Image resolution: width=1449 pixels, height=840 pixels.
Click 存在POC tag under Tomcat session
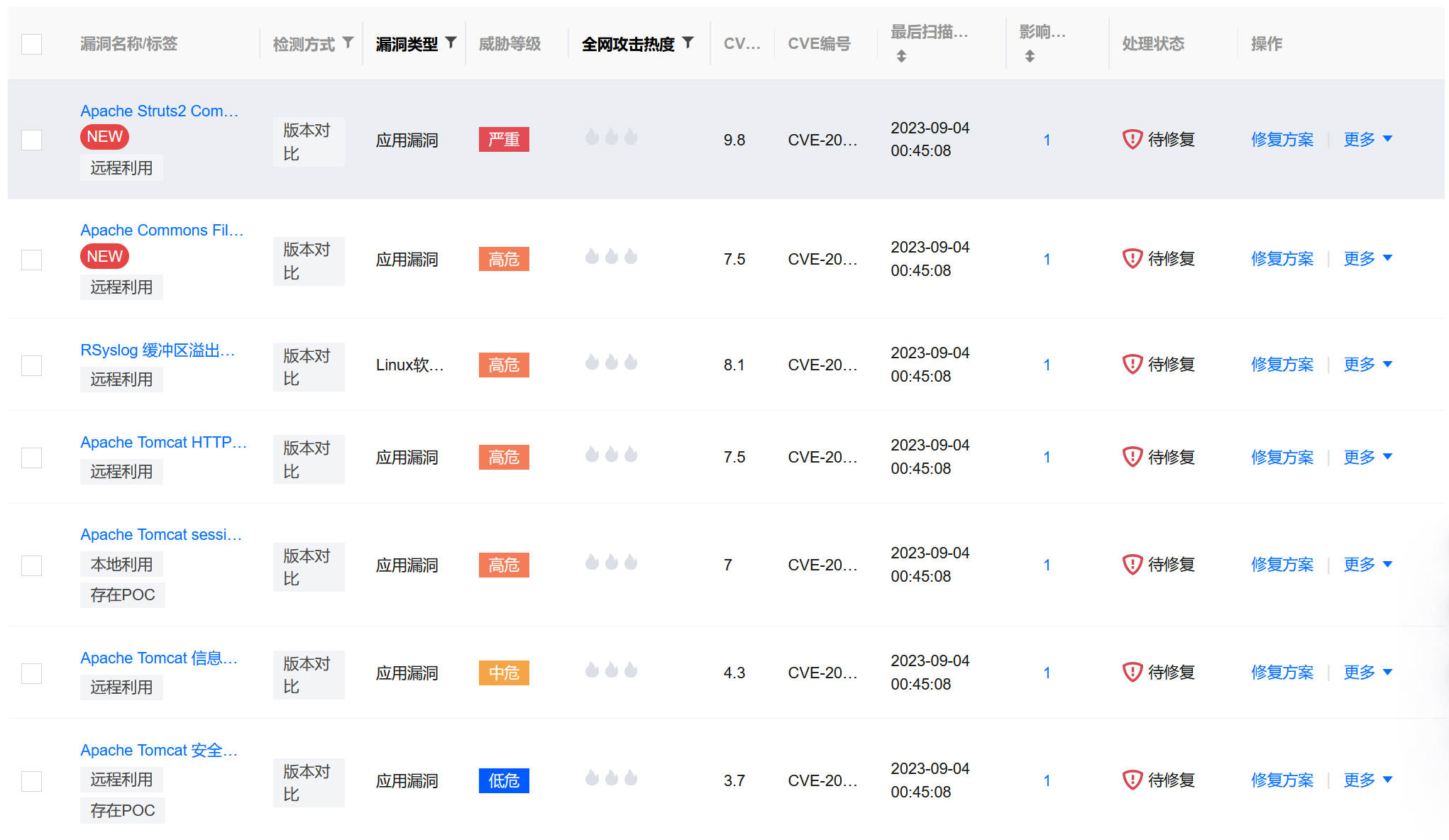click(122, 595)
